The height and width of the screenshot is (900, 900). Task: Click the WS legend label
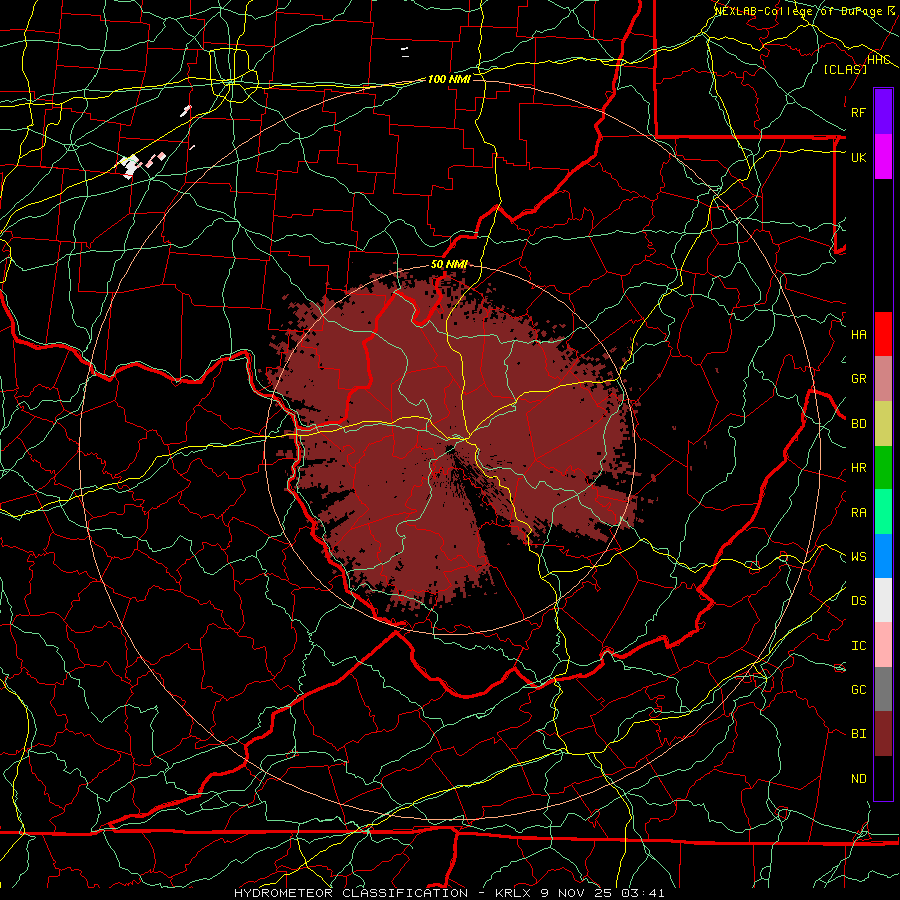[858, 557]
